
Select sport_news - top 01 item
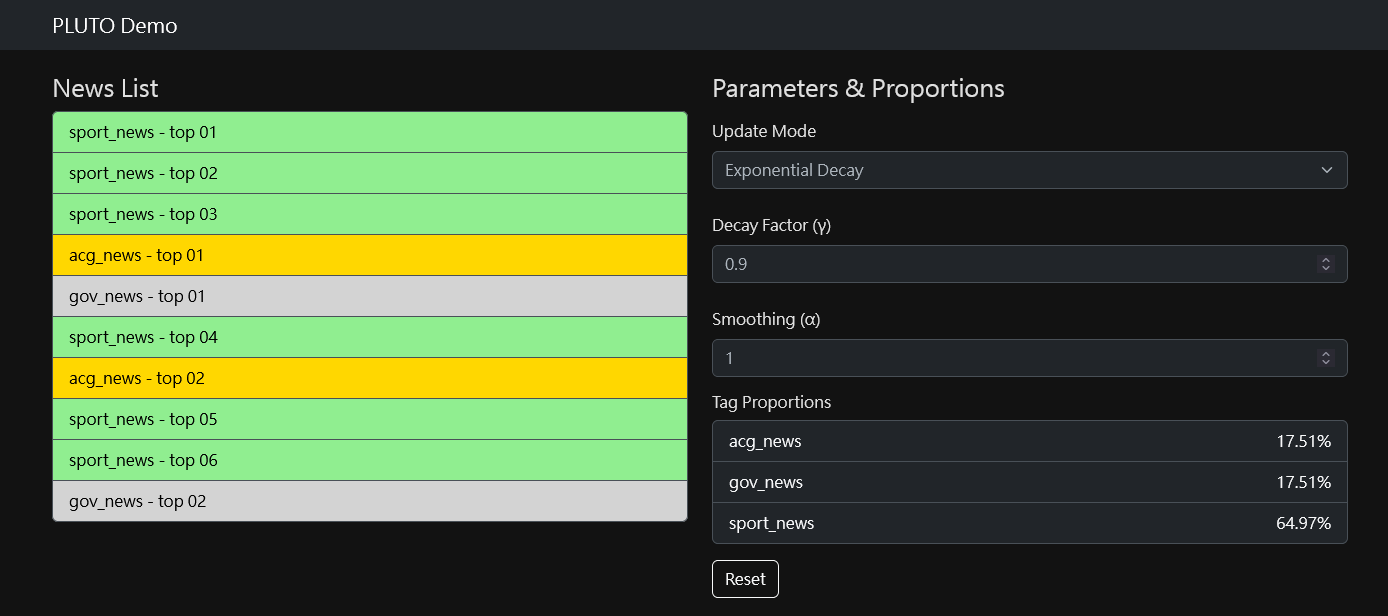coord(369,132)
